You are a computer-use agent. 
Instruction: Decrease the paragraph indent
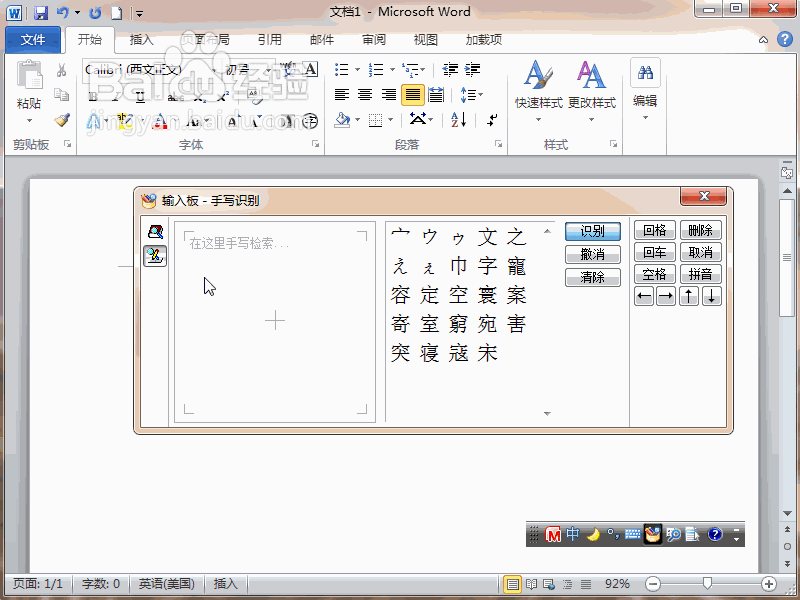[450, 69]
